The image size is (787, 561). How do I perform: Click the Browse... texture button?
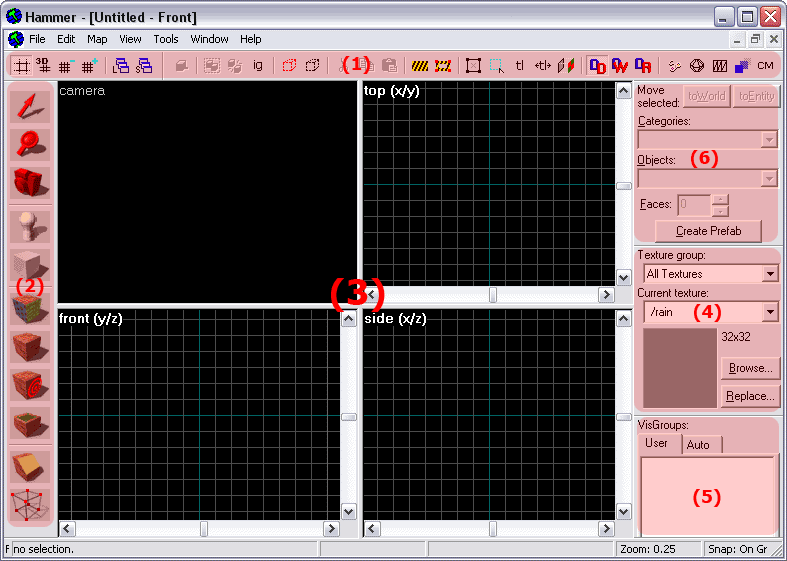click(x=748, y=368)
